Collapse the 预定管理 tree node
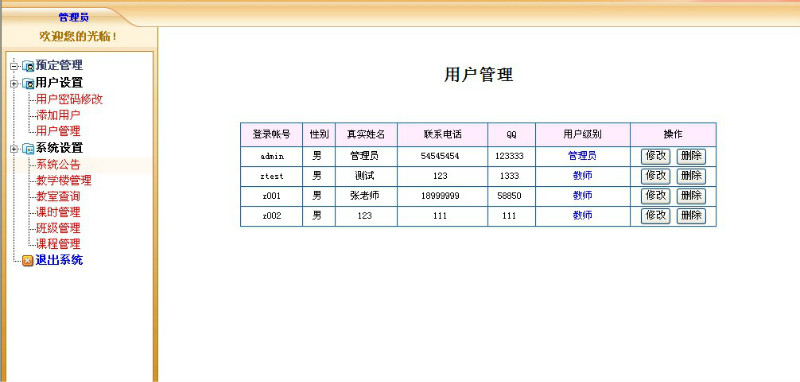The height and width of the screenshot is (382, 800). (14, 66)
